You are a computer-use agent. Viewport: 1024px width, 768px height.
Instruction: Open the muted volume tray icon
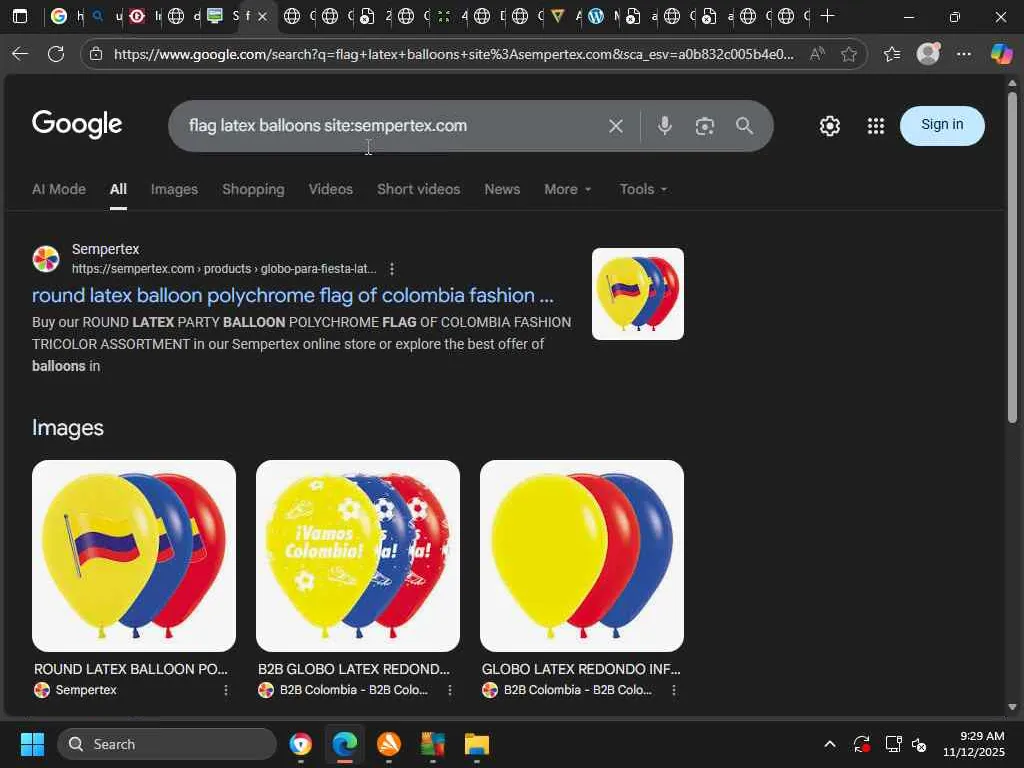pos(919,744)
